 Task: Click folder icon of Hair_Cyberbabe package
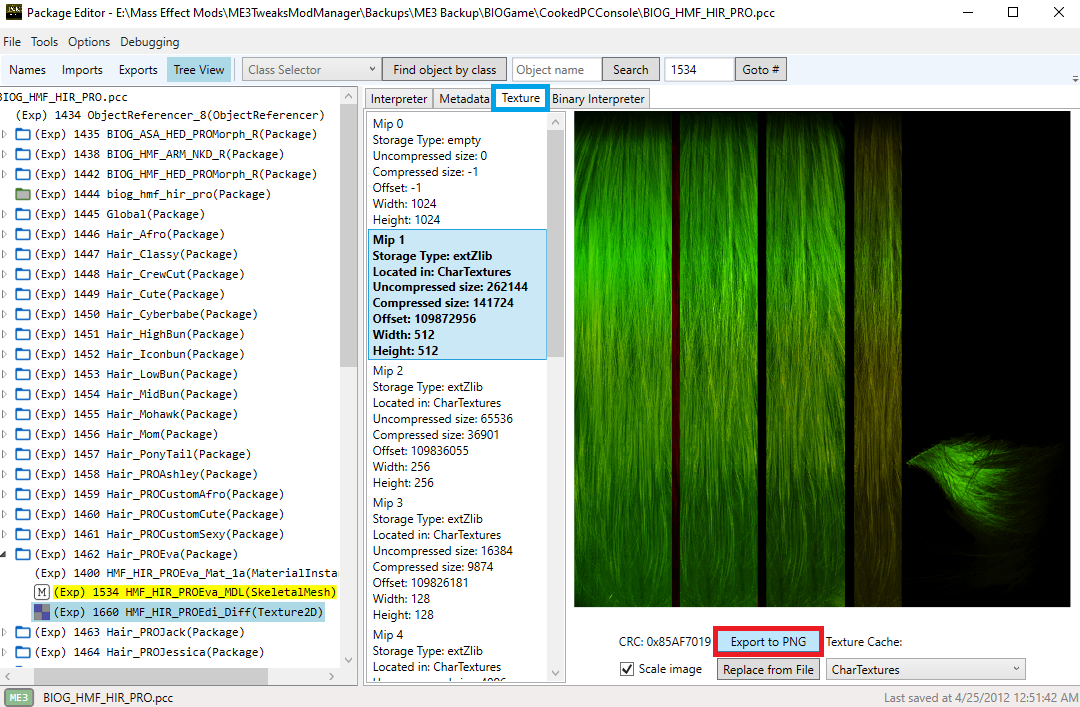[23, 314]
